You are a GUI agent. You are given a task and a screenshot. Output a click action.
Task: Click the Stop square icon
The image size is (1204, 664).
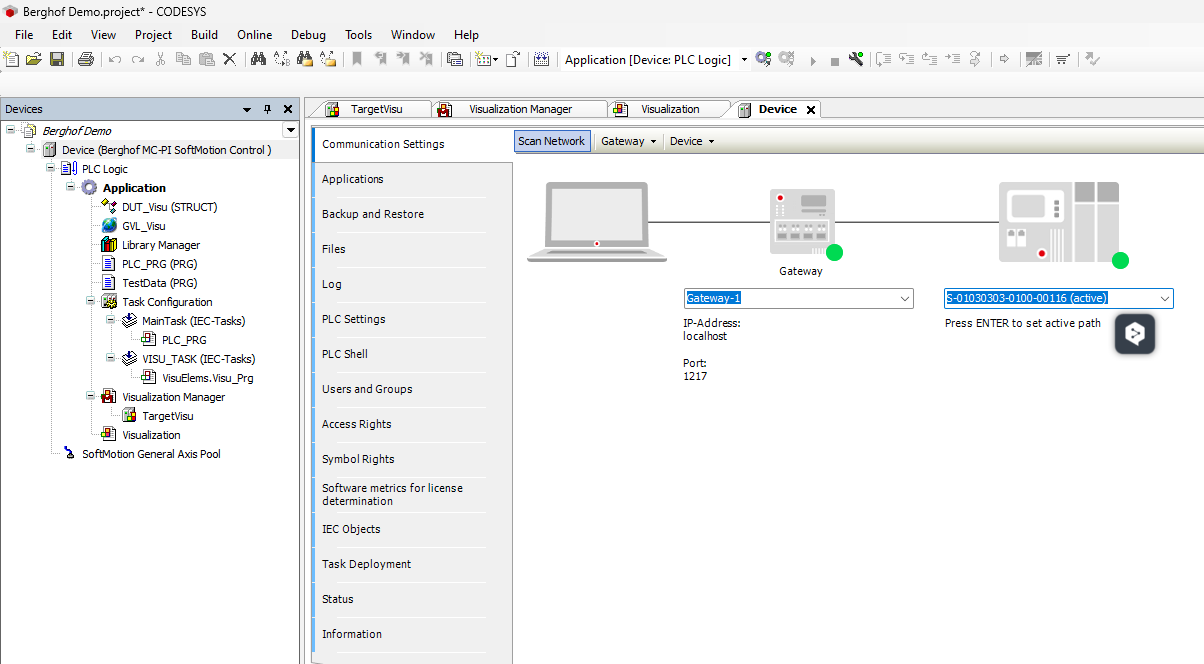pos(834,60)
